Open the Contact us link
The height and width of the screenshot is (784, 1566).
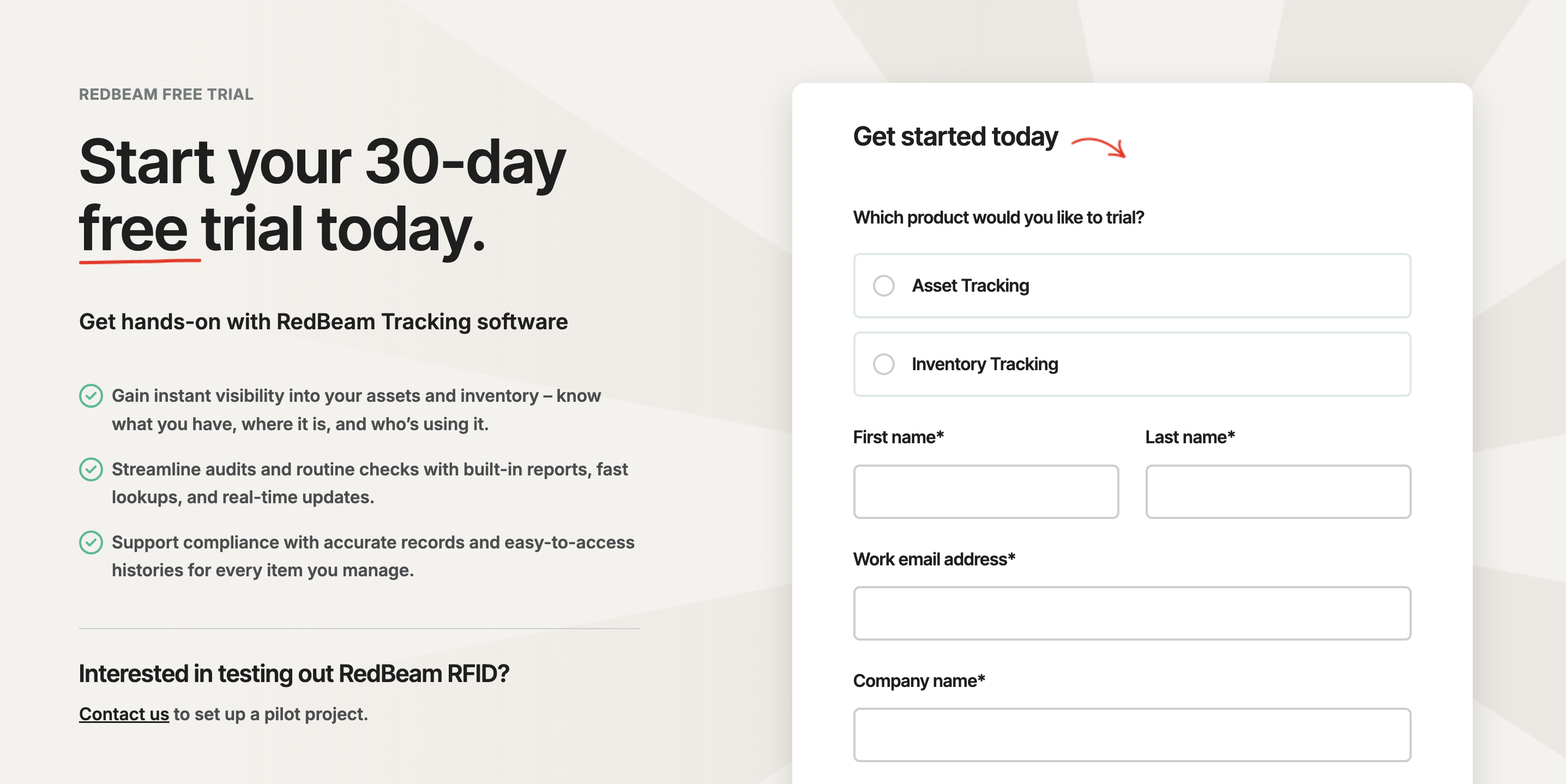pyautogui.click(x=123, y=714)
